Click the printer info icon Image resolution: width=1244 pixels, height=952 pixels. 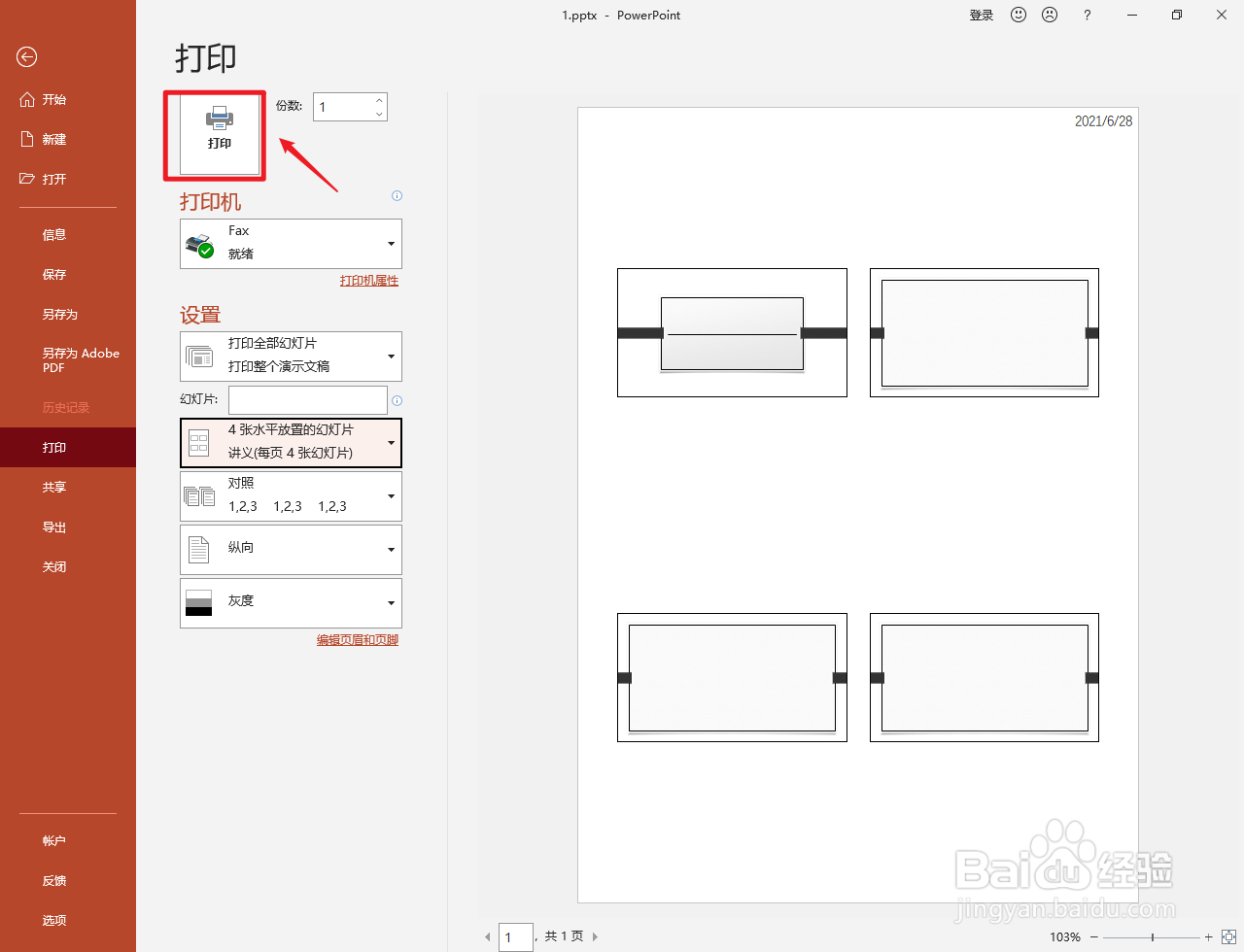(x=397, y=196)
